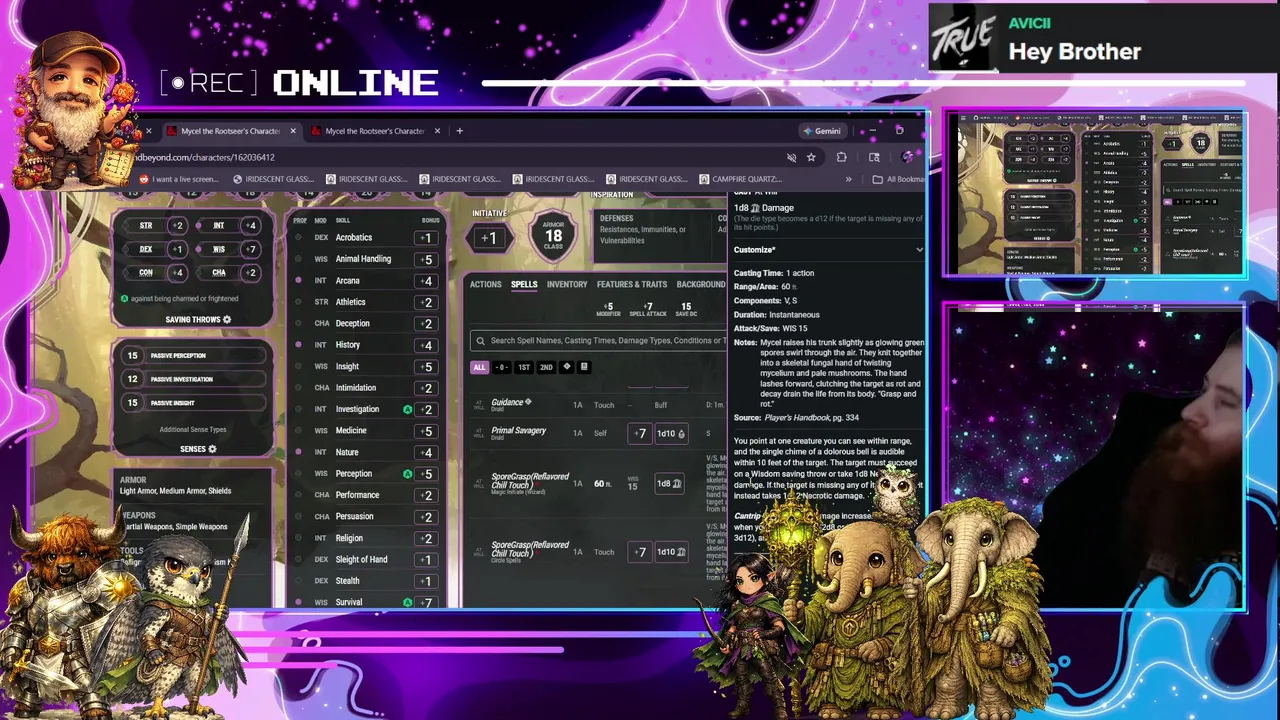Toggle Medicine proficiency dot
This screenshot has width=1280, height=720.
298,431
